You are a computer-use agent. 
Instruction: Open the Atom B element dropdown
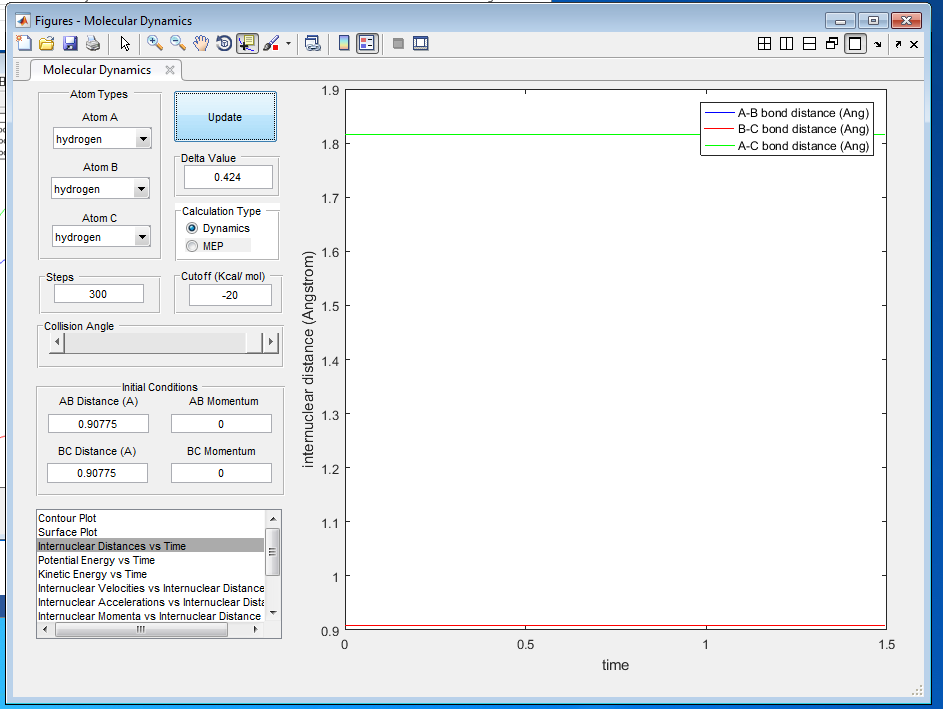(x=141, y=189)
